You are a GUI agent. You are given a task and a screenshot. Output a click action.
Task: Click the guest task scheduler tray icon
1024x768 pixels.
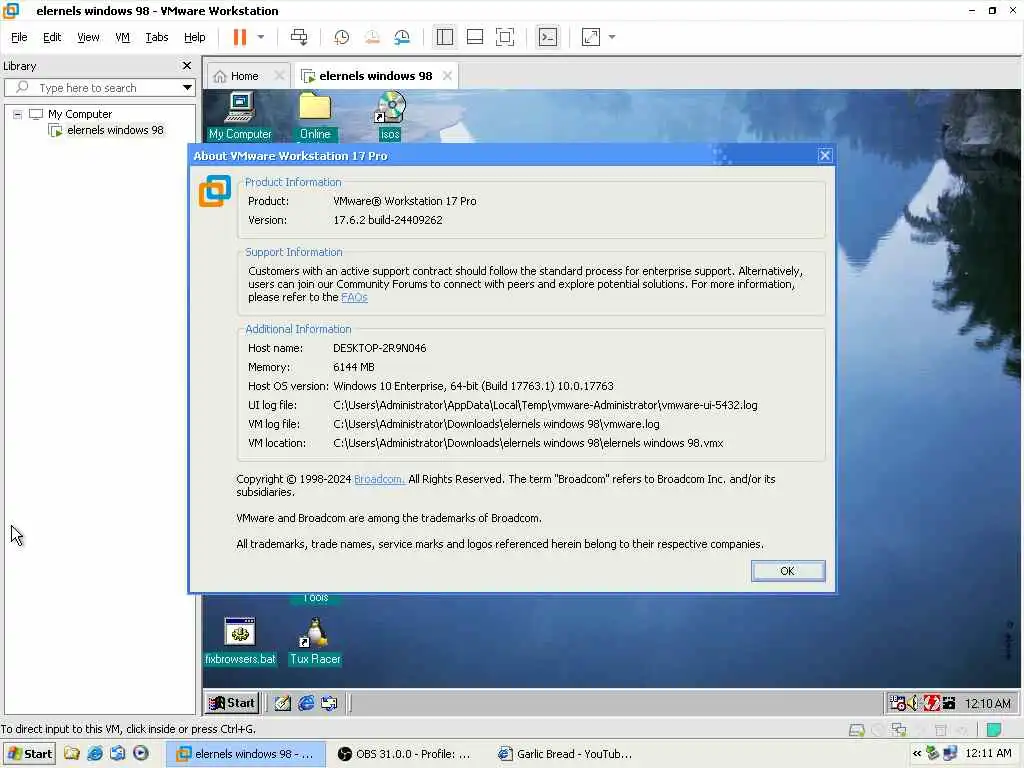pyautogui.click(x=897, y=703)
